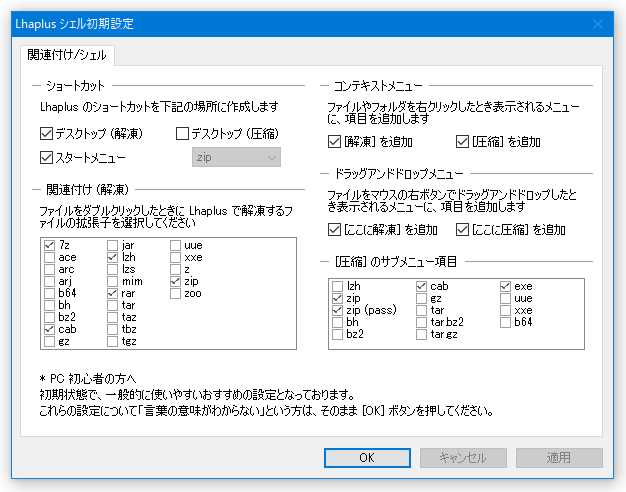Uncheck cab in compression submenu list
The image size is (626, 492).
421,286
